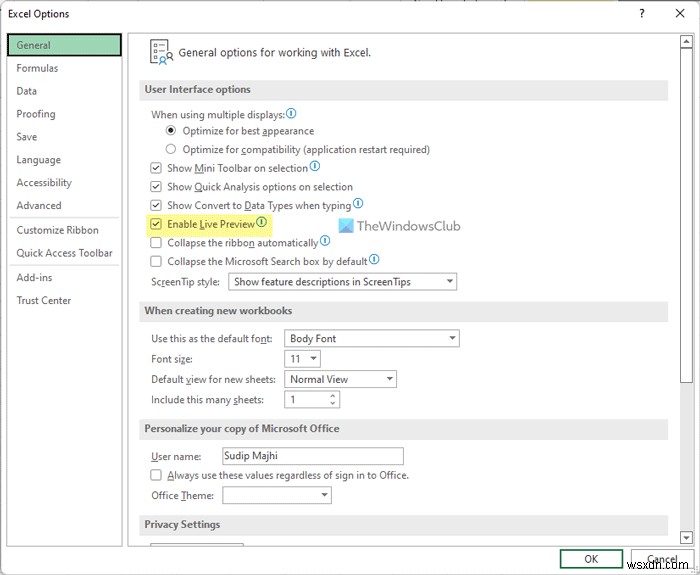700x575 pixels.
Task: Click the User Interface options heading
Action: pos(197,89)
